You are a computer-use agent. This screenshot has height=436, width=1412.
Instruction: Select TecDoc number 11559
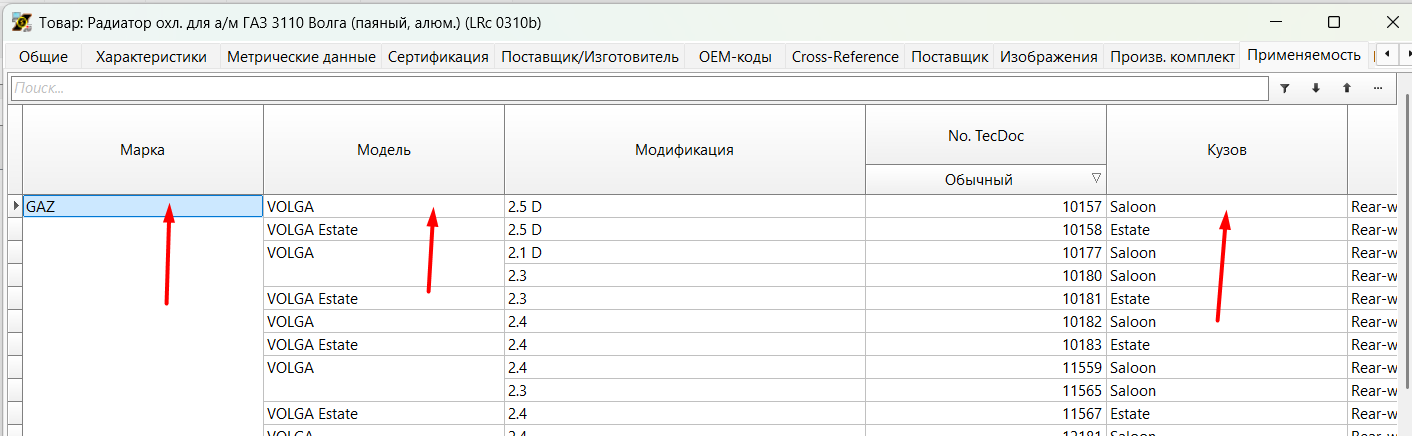tap(986, 368)
